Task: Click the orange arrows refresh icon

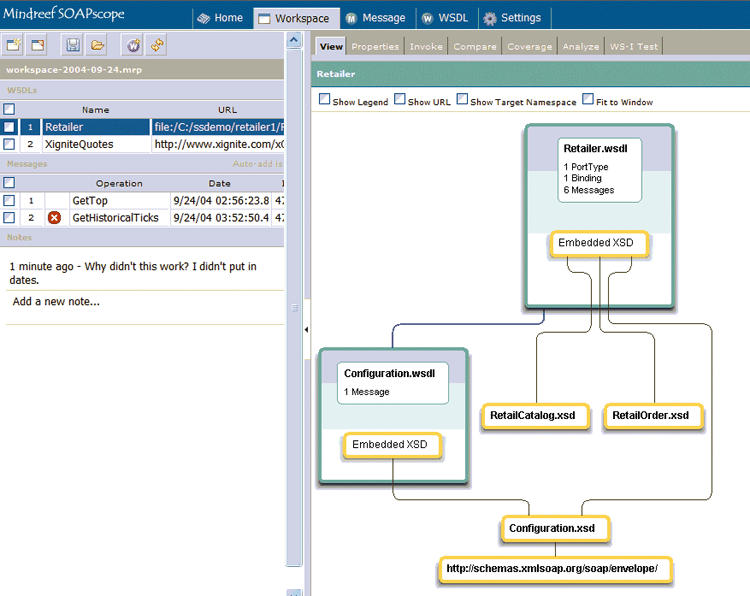Action: [157, 45]
